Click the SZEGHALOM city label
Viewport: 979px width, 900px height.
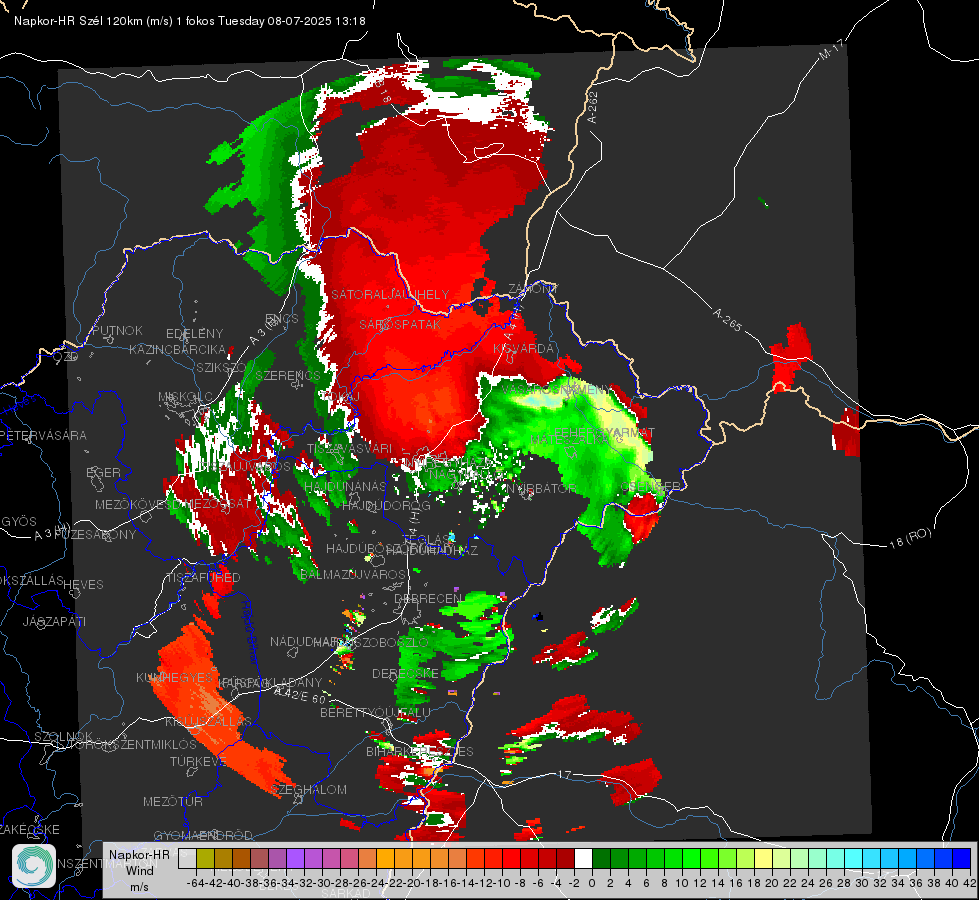tap(309, 789)
